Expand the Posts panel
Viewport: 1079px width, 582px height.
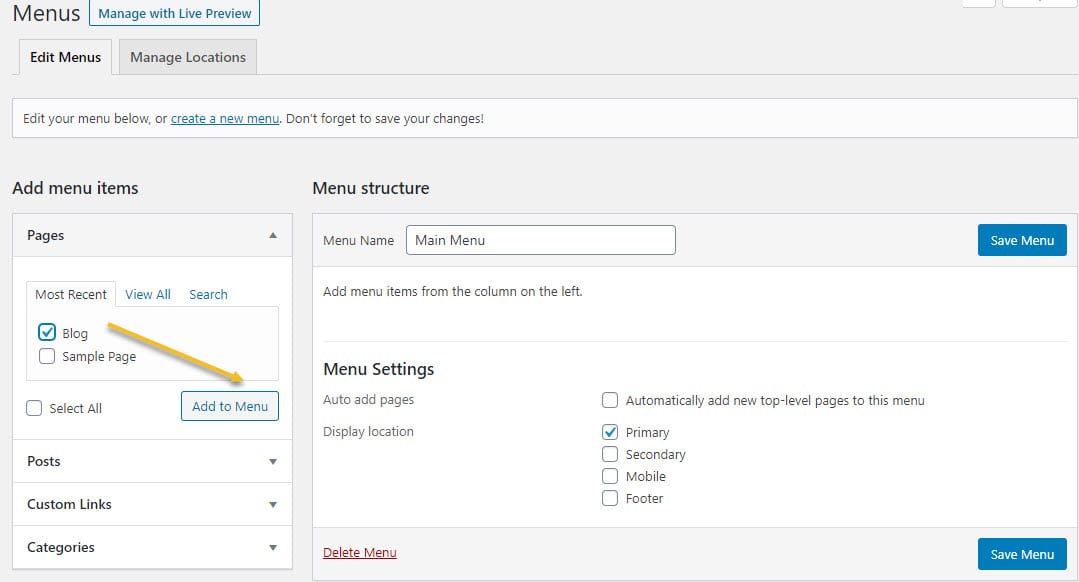click(x=271, y=461)
